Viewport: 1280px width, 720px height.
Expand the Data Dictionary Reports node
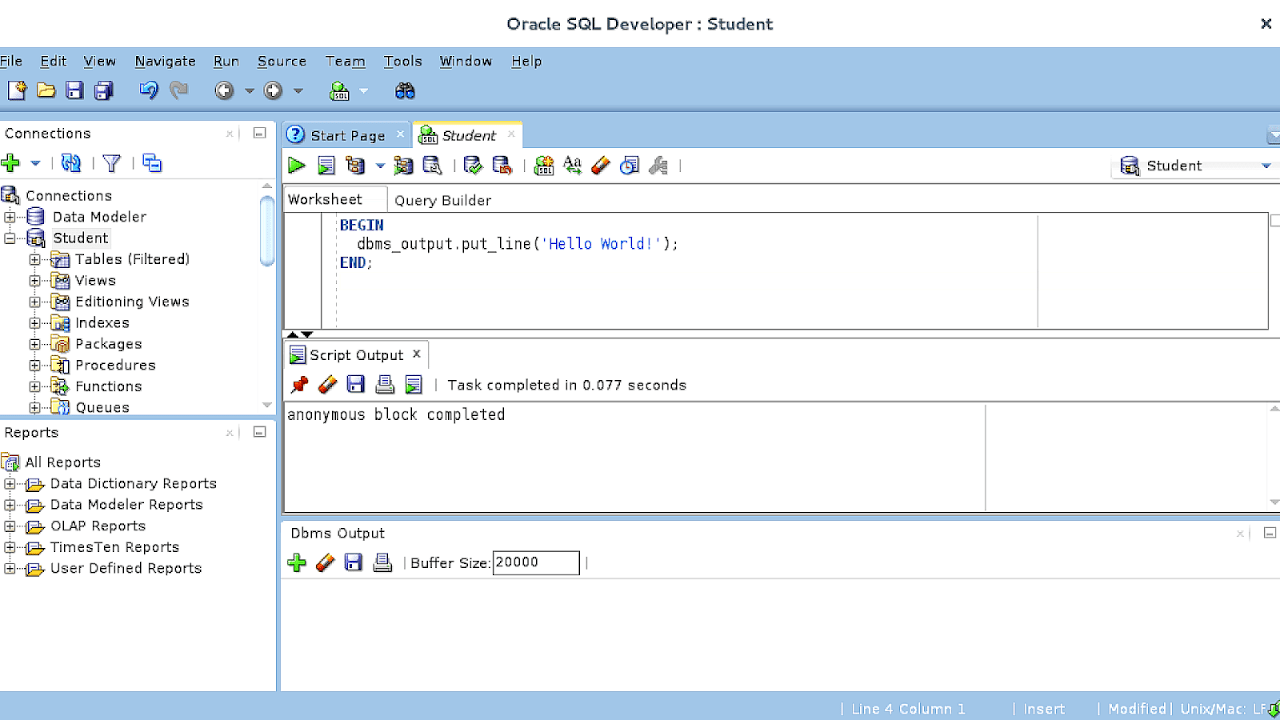coord(10,484)
